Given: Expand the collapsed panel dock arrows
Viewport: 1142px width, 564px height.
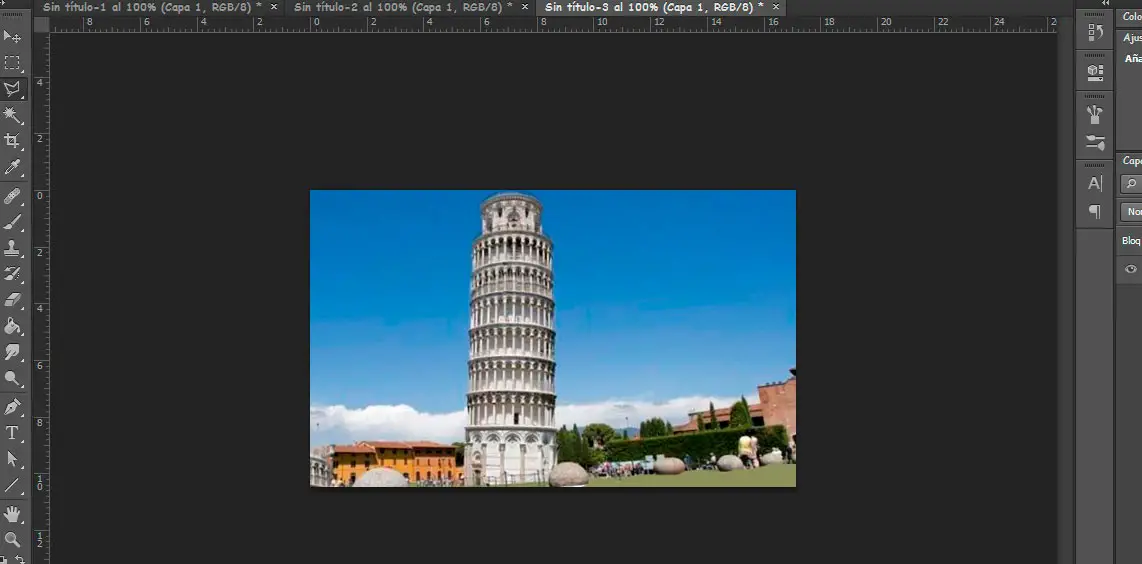Looking at the screenshot, I should [1105, 4].
